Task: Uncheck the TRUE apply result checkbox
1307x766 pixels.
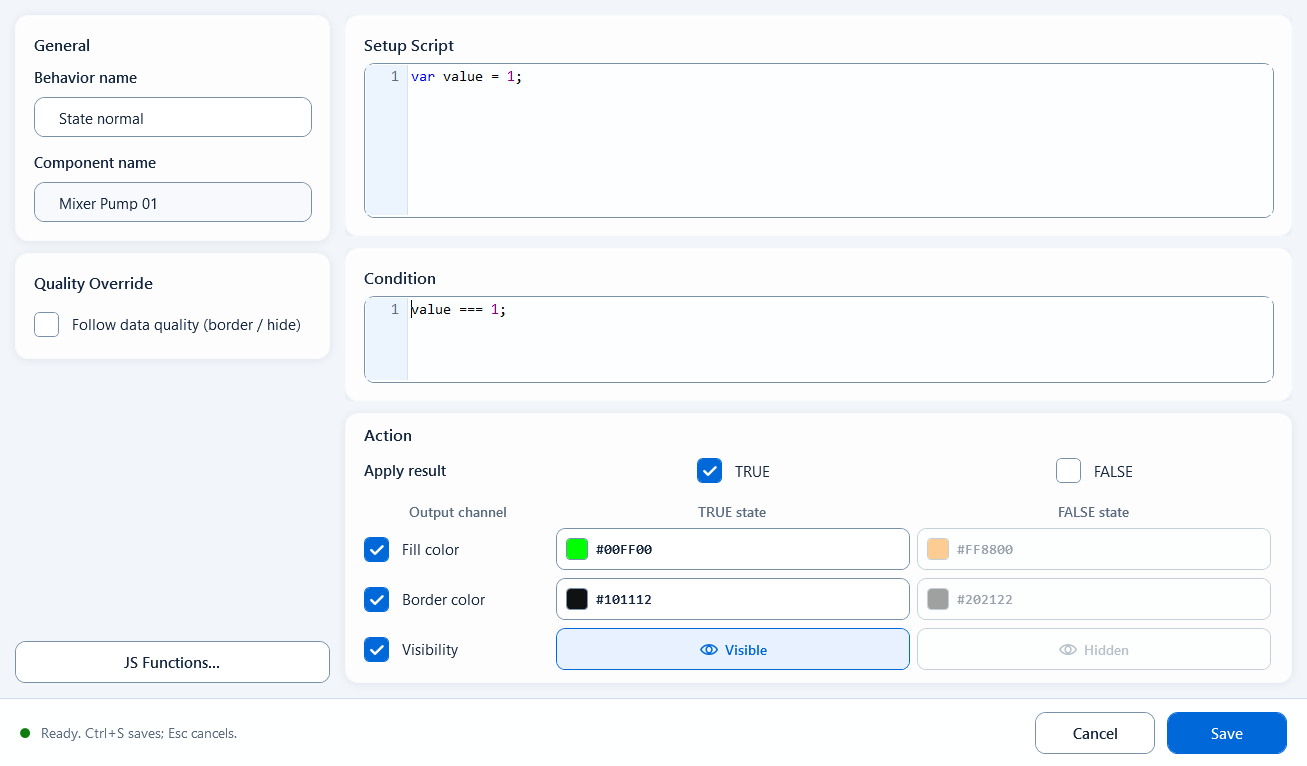Action: coord(709,471)
